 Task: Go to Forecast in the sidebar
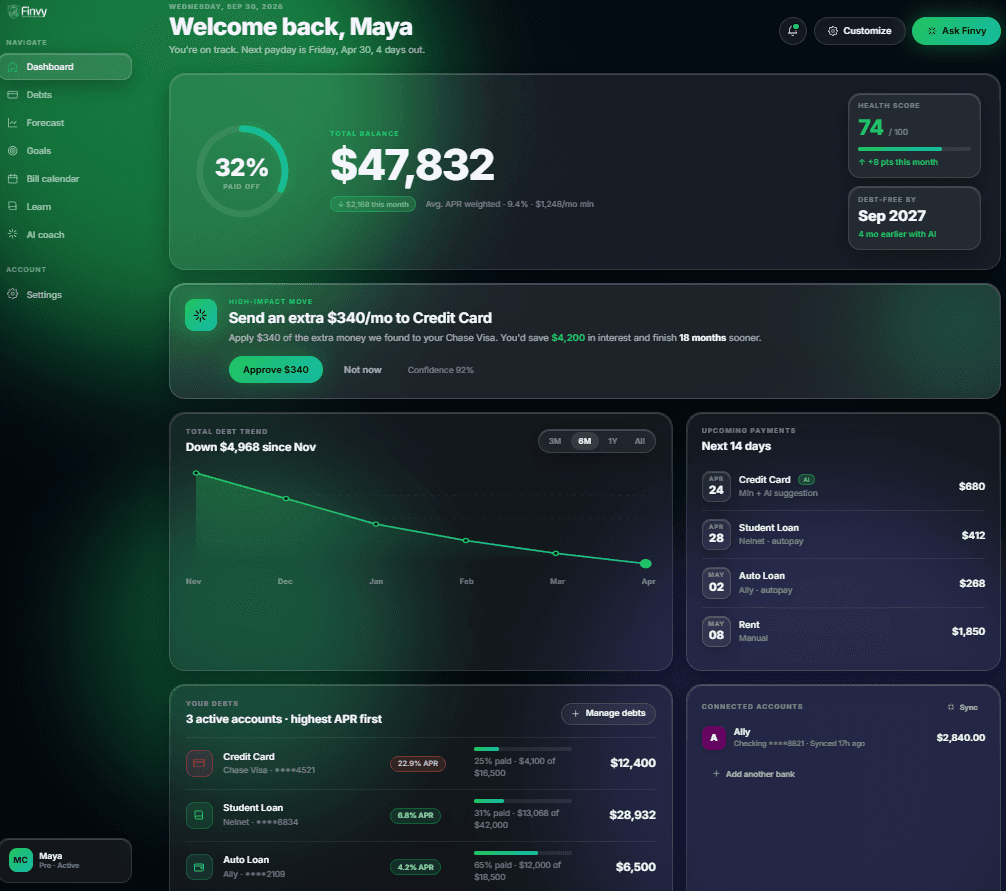[x=65, y=123]
